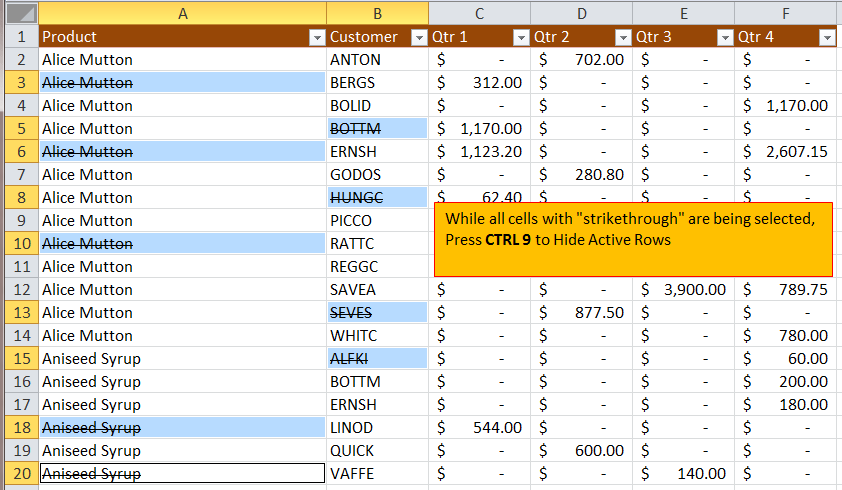The height and width of the screenshot is (490, 842).
Task: Click column D header
Action: tap(581, 13)
